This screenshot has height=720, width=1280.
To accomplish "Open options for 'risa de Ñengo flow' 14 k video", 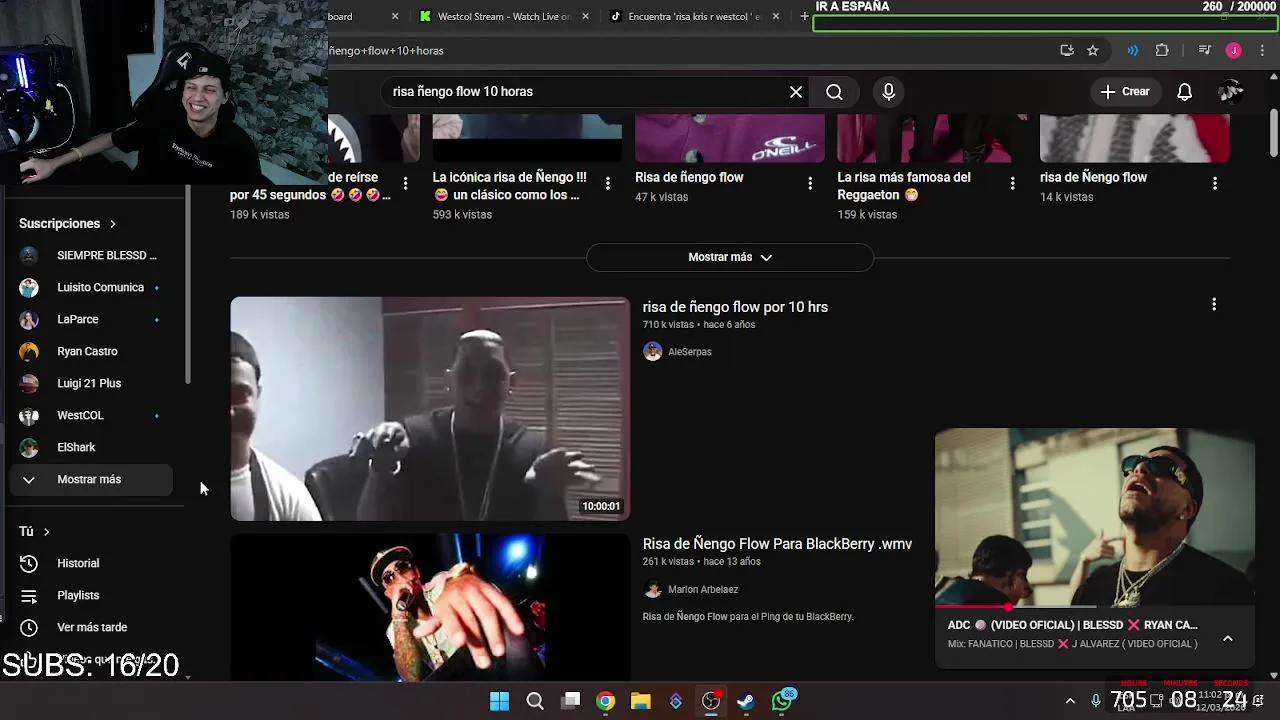I will (x=1214, y=183).
